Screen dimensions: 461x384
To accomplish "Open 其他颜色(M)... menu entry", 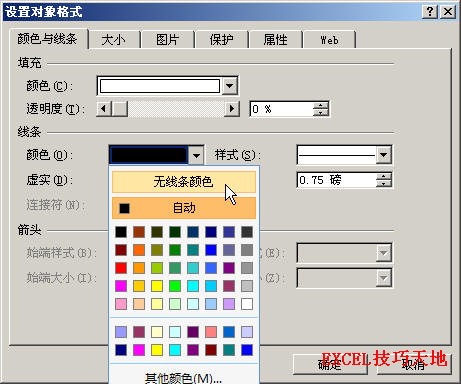I will tap(184, 377).
